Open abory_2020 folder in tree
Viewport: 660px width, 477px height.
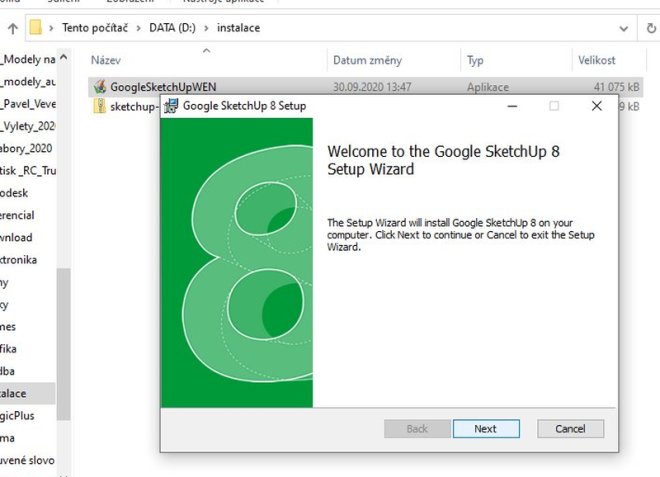tap(26, 149)
